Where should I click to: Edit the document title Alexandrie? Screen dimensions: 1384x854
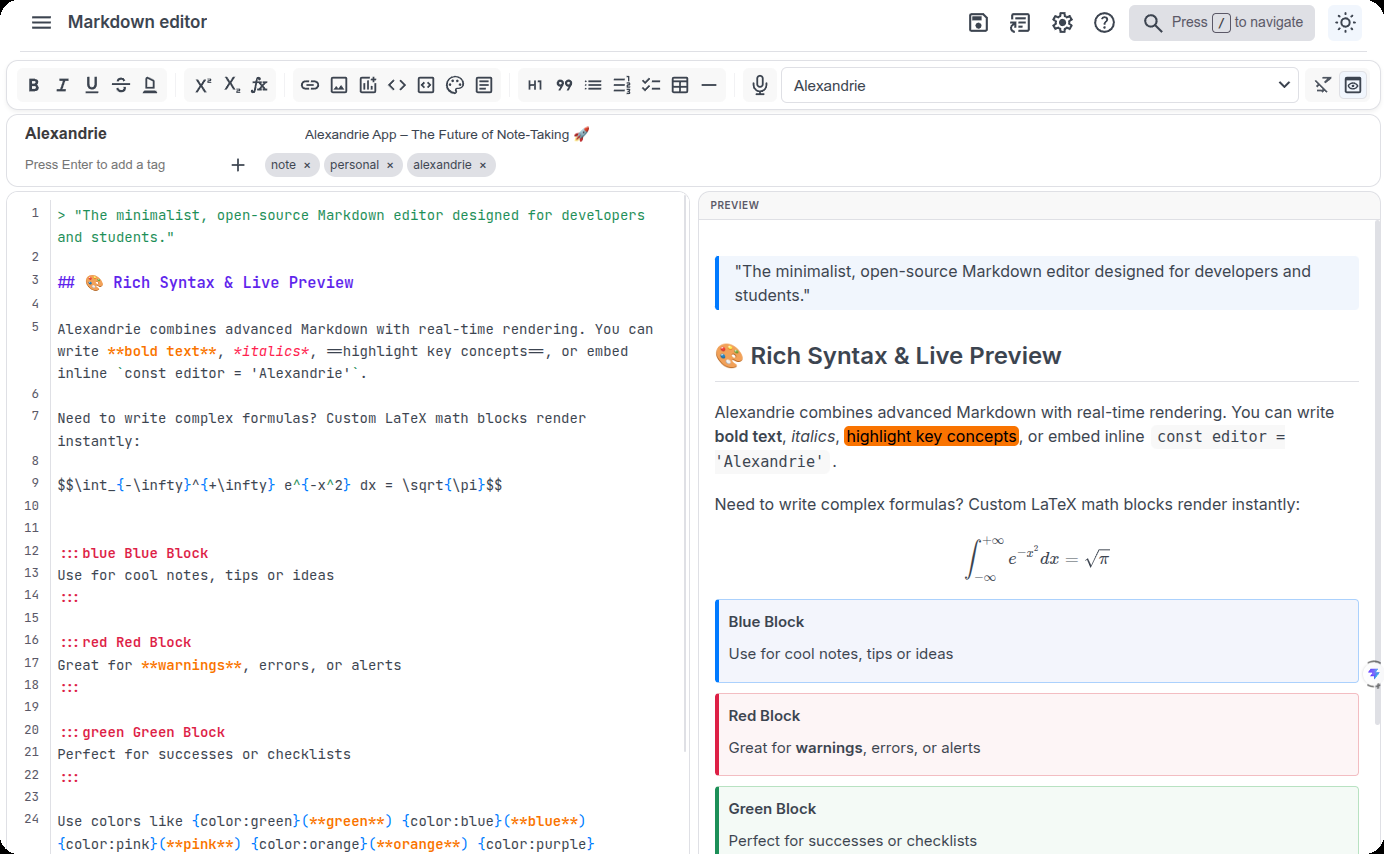point(66,133)
